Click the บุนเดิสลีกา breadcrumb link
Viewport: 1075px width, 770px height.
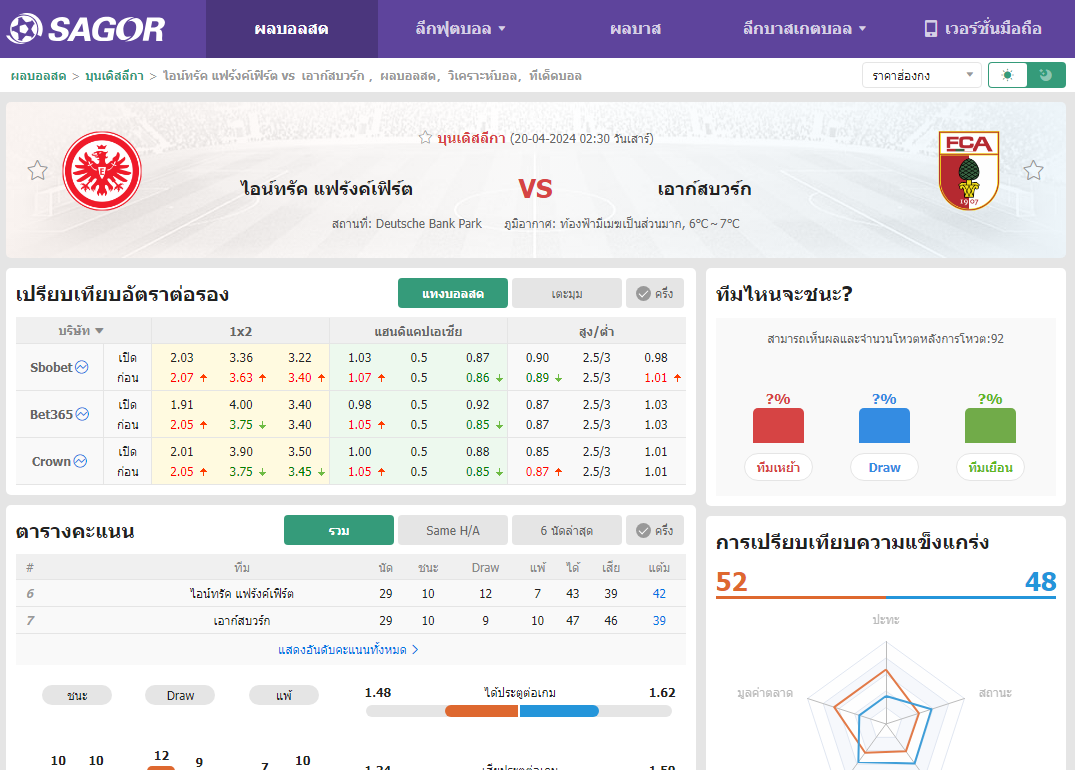pos(114,75)
